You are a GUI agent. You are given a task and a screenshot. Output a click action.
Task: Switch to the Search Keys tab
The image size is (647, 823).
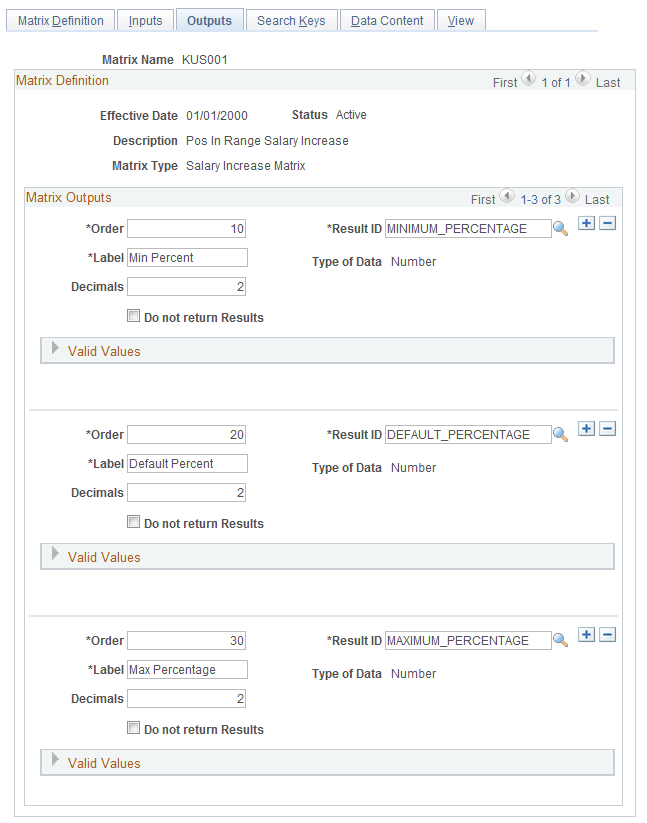[x=291, y=19]
